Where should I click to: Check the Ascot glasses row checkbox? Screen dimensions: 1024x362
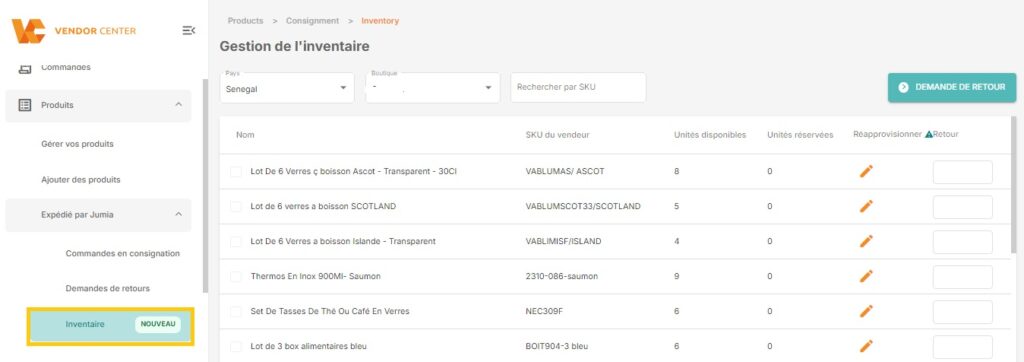pyautogui.click(x=236, y=171)
